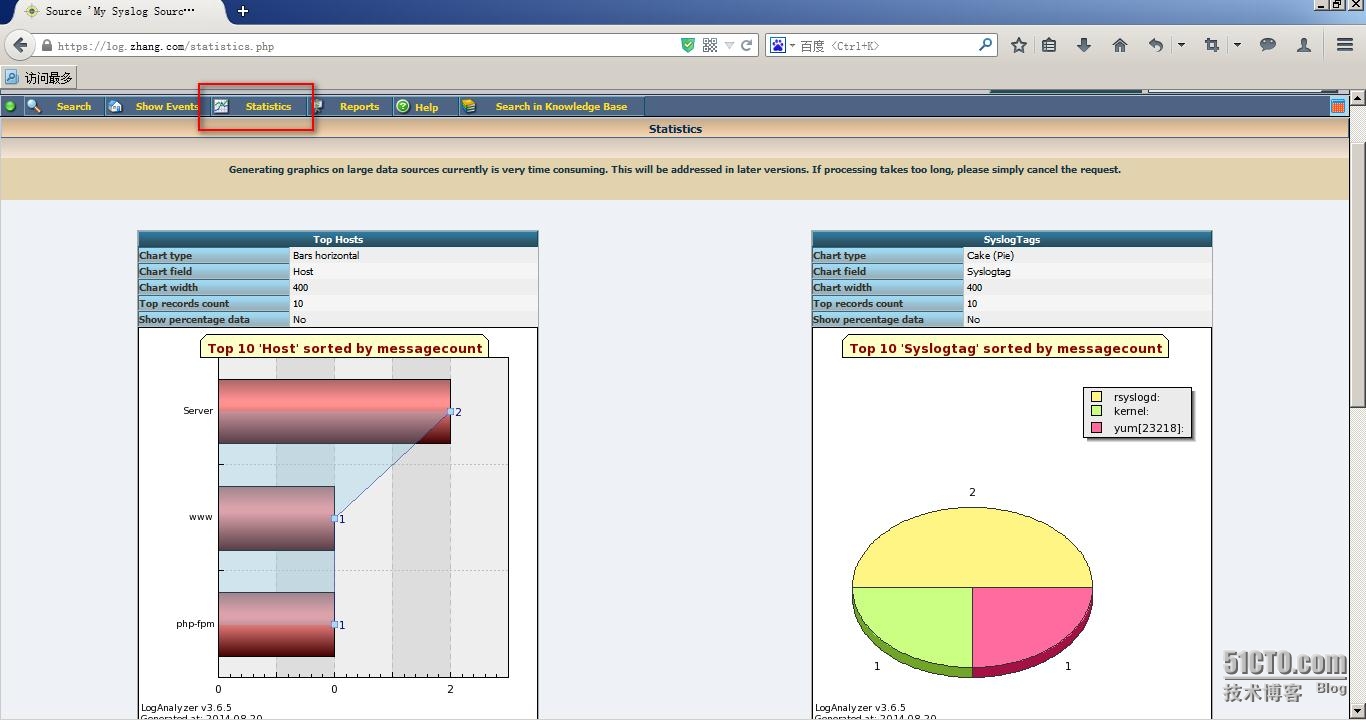Open the Reports menu item
The width and height of the screenshot is (1366, 721).
click(x=359, y=106)
